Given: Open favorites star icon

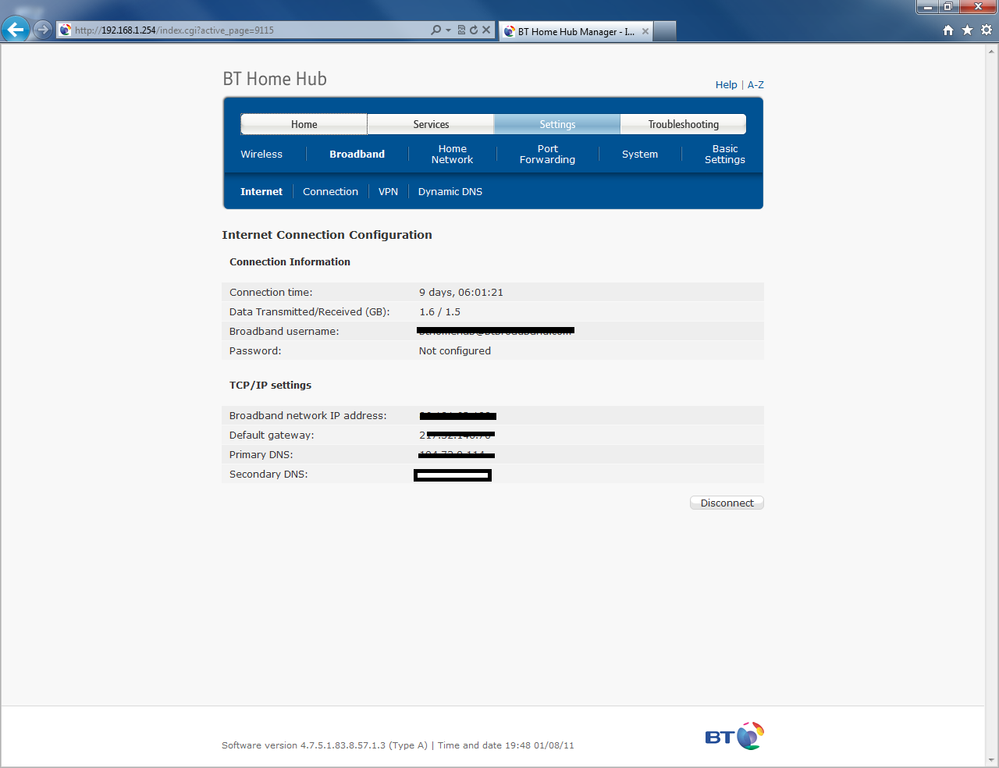Looking at the screenshot, I should [x=966, y=30].
